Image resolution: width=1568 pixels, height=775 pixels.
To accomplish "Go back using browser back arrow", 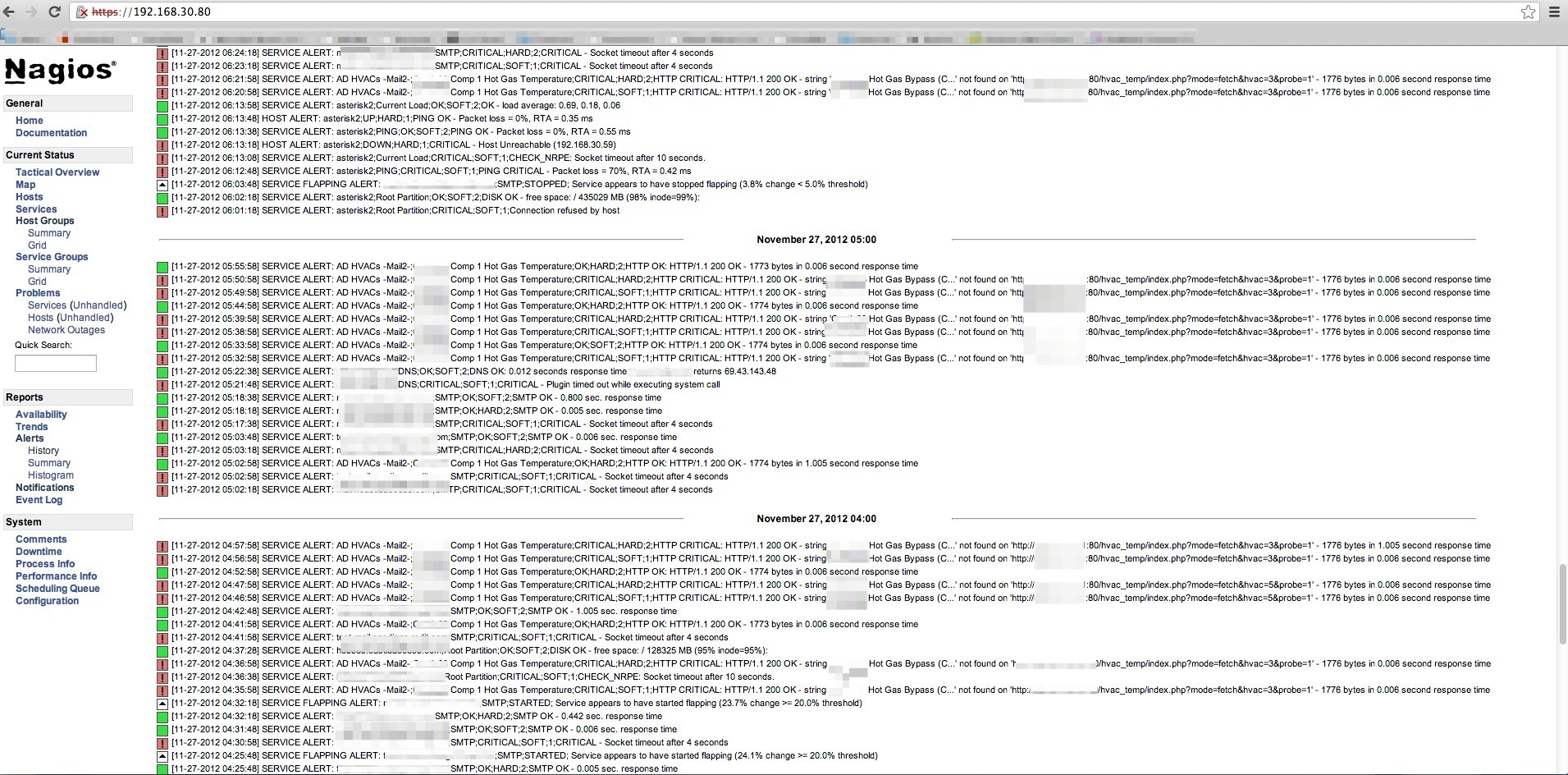I will pyautogui.click(x=9, y=11).
